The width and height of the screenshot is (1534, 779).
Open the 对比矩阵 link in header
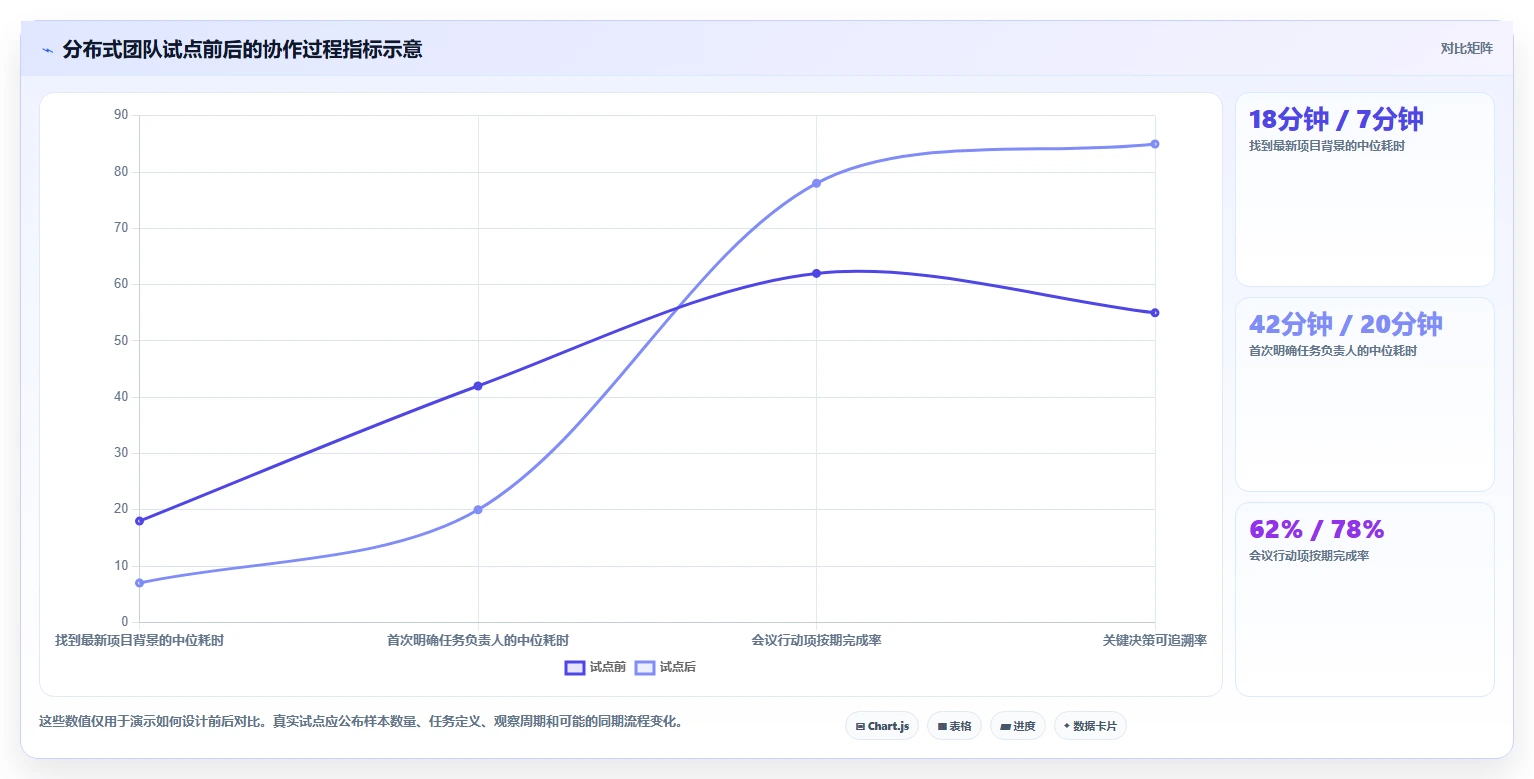(x=1466, y=49)
